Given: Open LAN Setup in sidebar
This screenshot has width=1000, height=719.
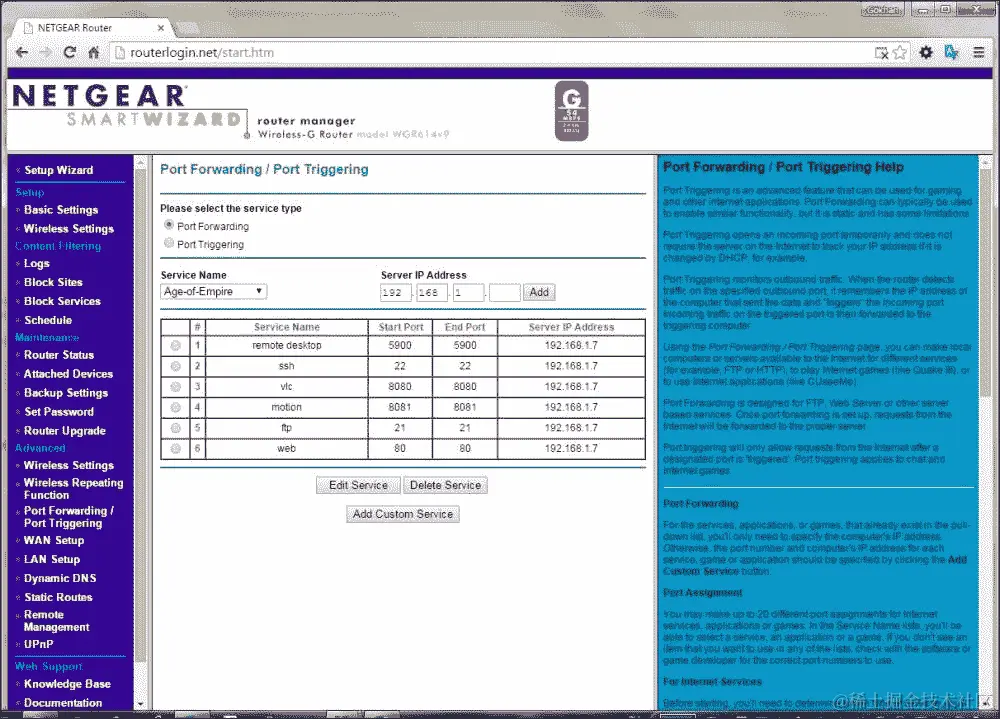Looking at the screenshot, I should 52,560.
